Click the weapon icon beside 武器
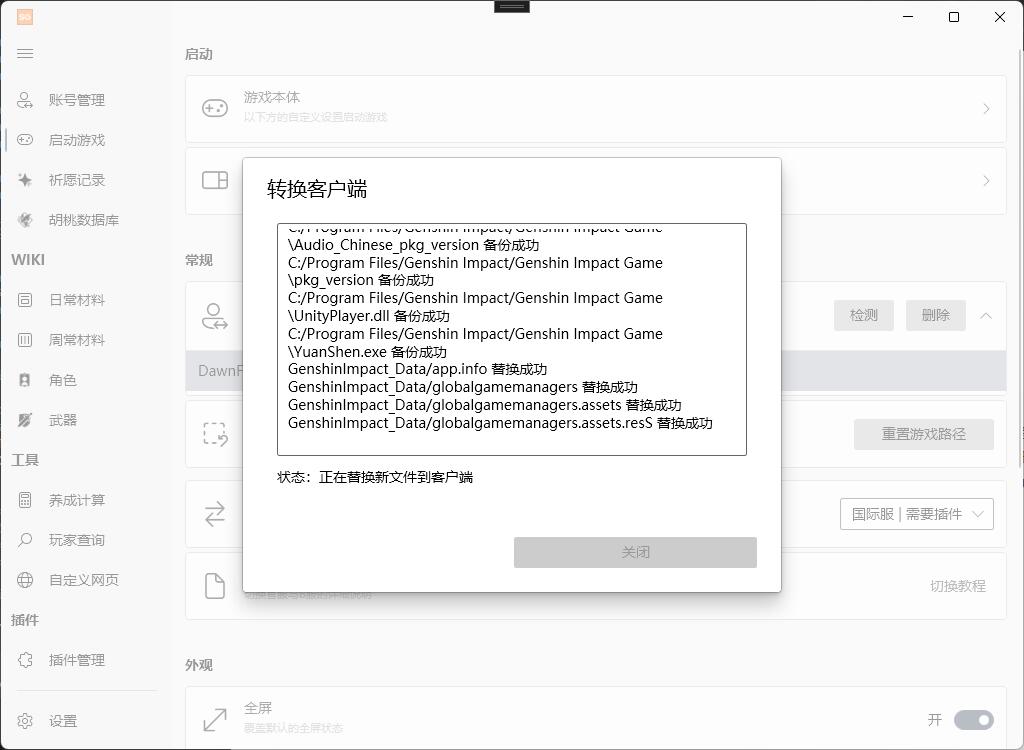The height and width of the screenshot is (750, 1024). point(25,419)
